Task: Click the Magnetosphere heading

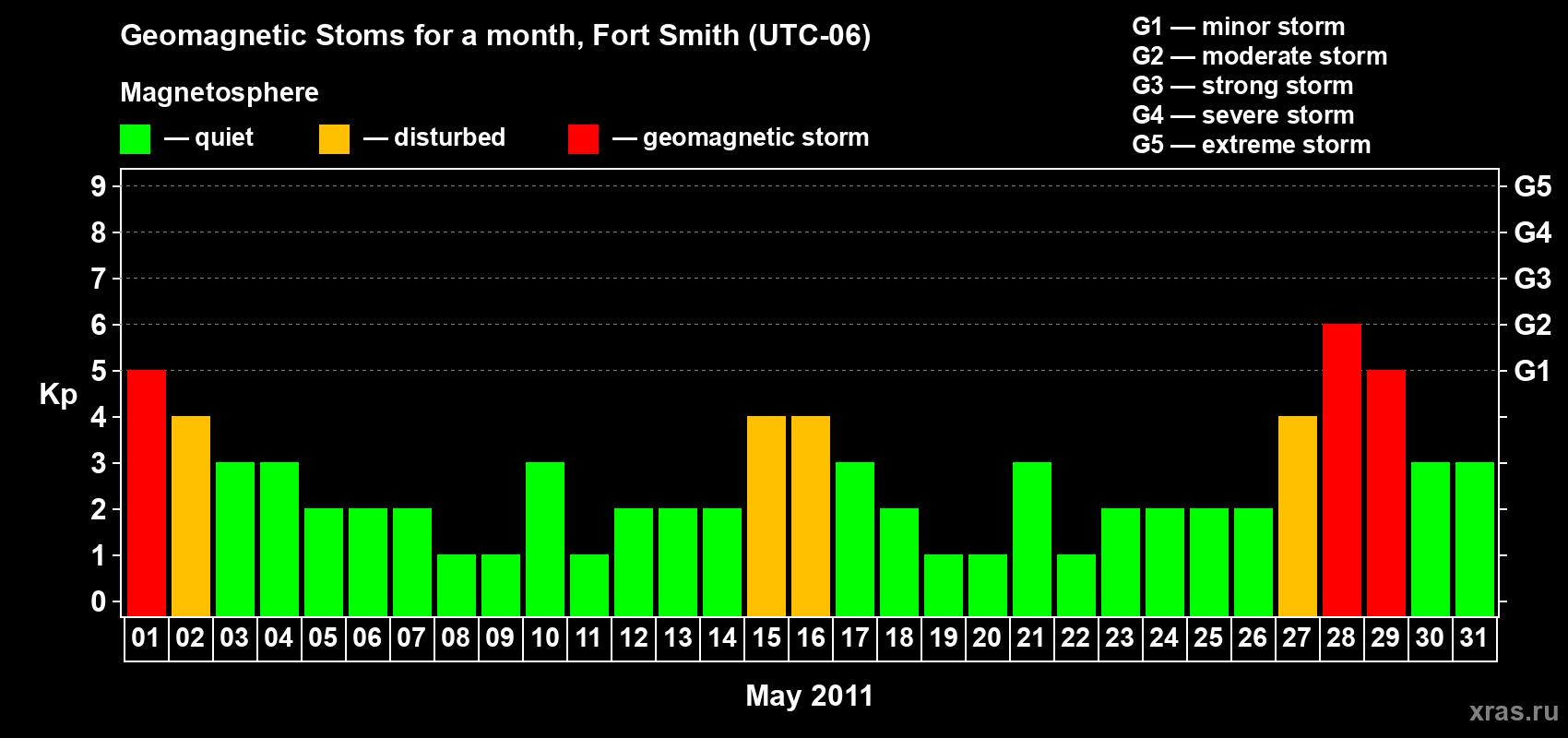Action: coord(220,93)
